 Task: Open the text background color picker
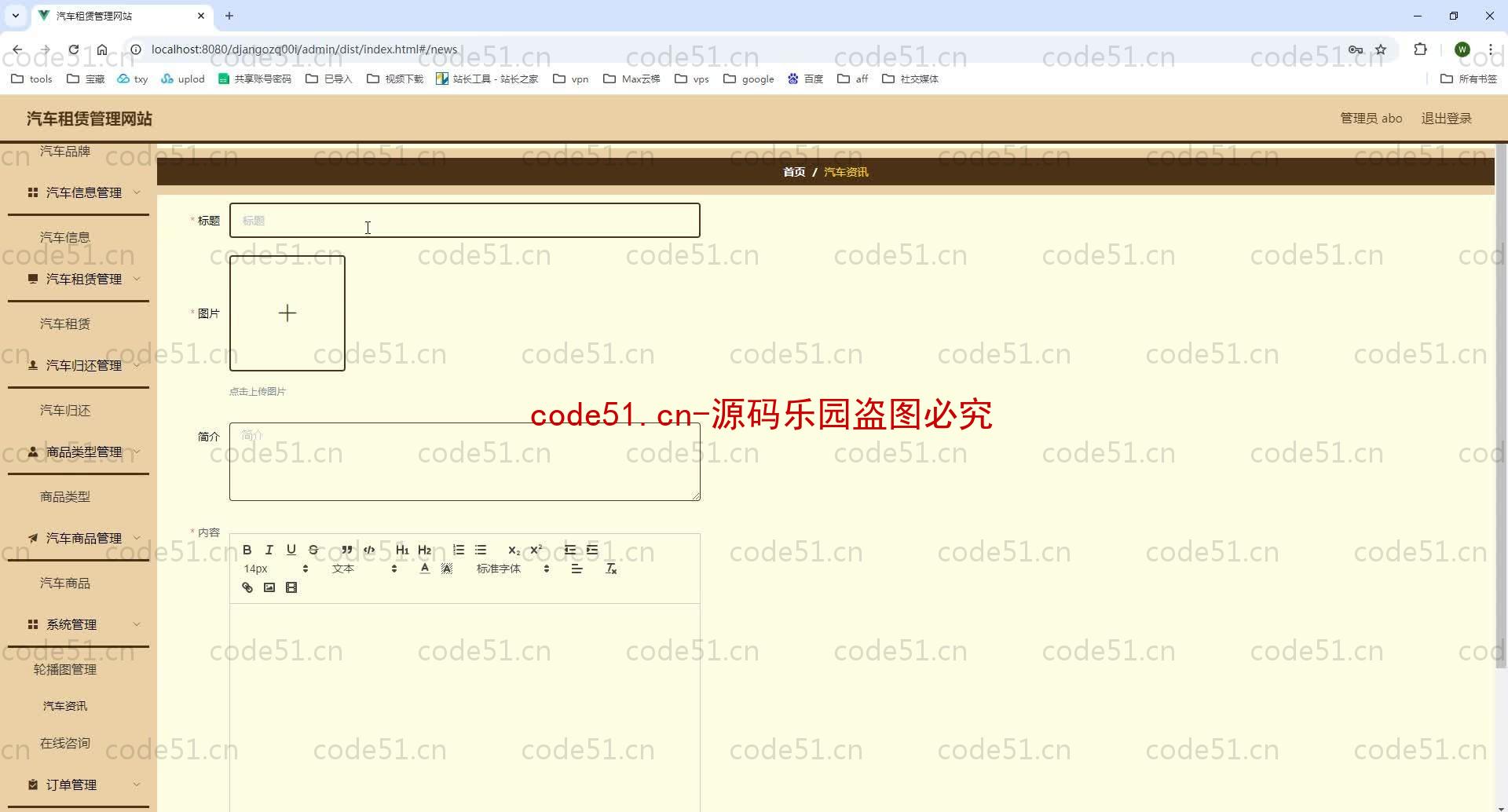pos(447,569)
